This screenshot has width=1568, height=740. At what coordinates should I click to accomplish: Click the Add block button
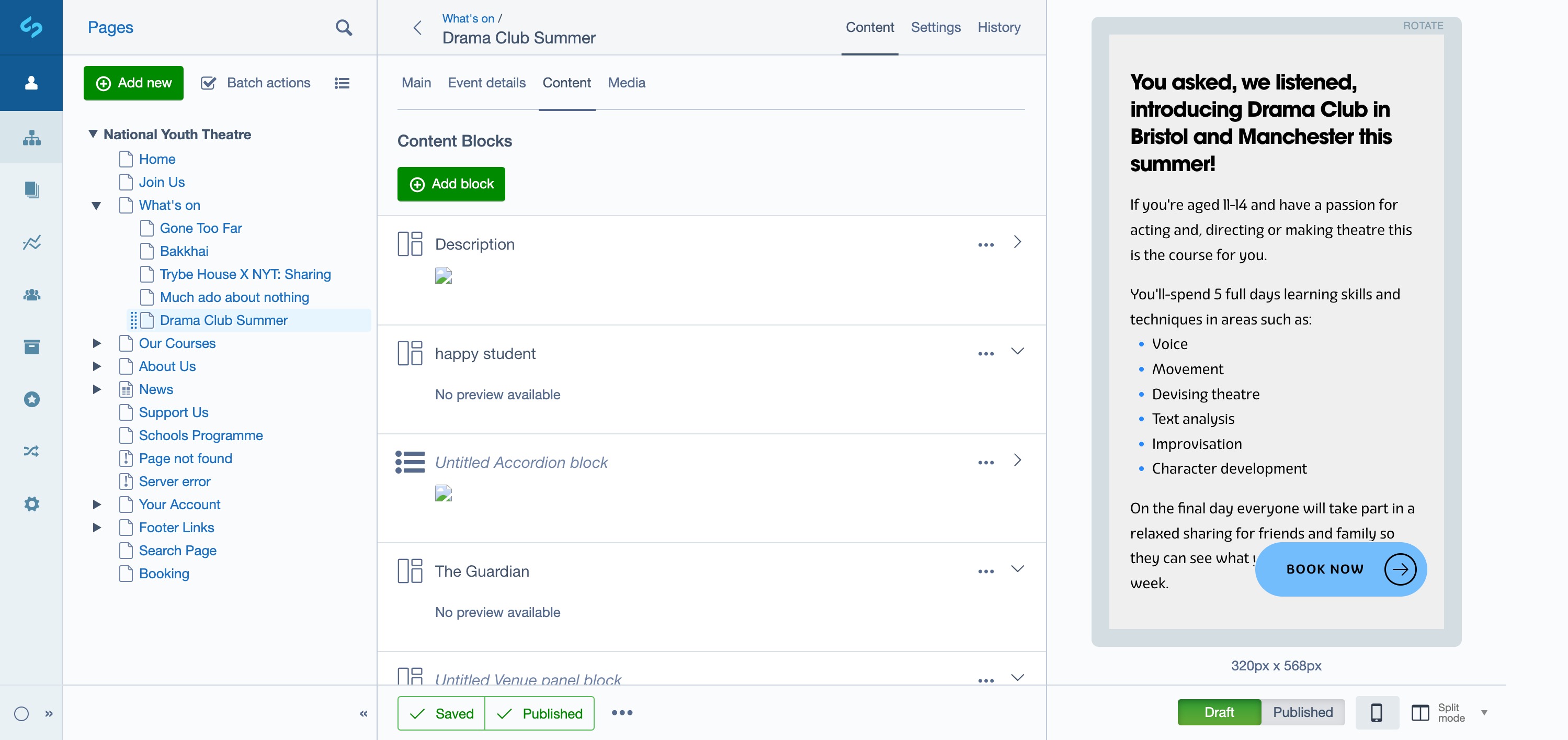[451, 184]
